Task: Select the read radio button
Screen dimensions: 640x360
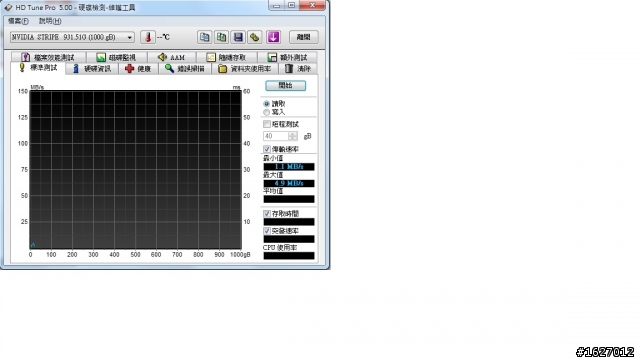Action: tap(267, 104)
